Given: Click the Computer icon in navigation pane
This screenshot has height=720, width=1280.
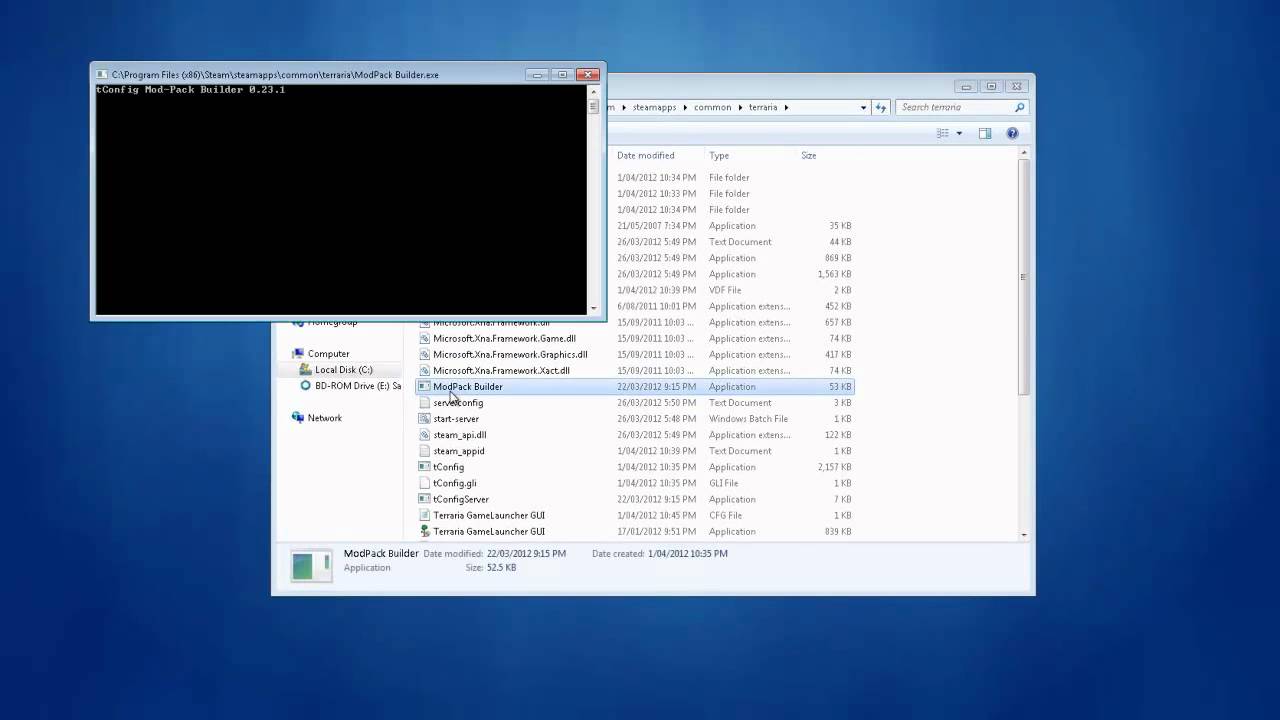Looking at the screenshot, I should pos(298,354).
